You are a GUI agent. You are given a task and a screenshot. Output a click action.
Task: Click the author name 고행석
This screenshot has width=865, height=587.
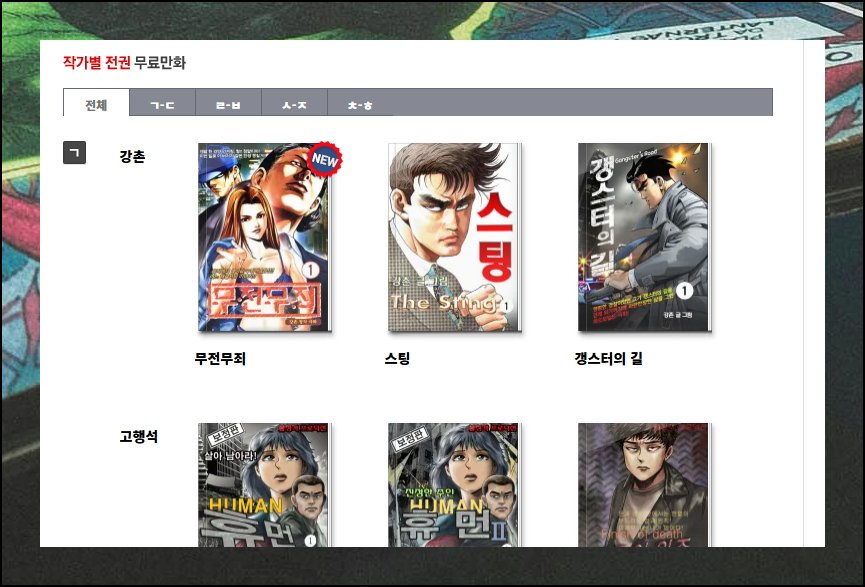139,436
